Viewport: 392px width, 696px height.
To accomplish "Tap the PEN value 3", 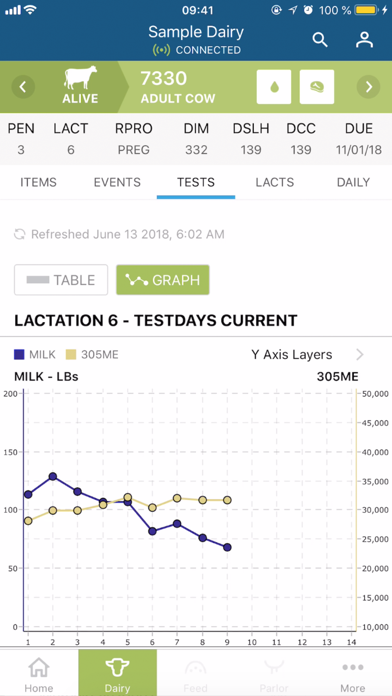I will click(21, 150).
